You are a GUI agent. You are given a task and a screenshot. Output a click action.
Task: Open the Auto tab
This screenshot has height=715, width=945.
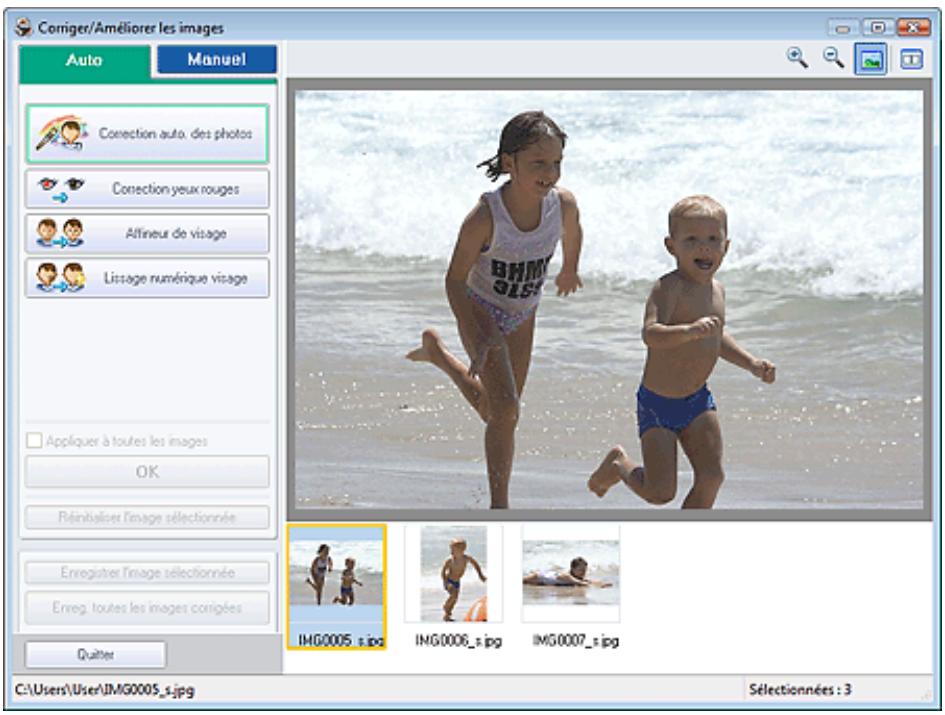point(84,60)
